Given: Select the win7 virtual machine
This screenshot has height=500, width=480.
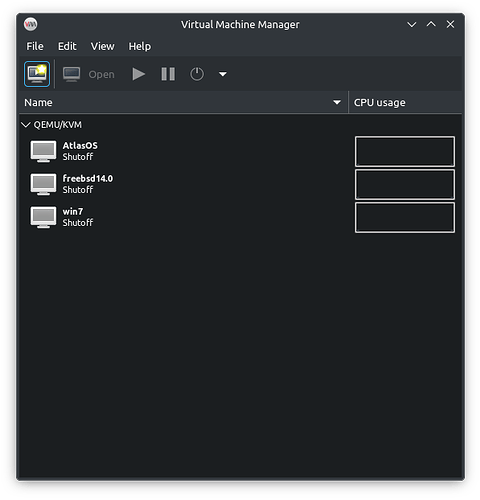Looking at the screenshot, I should click(240, 217).
